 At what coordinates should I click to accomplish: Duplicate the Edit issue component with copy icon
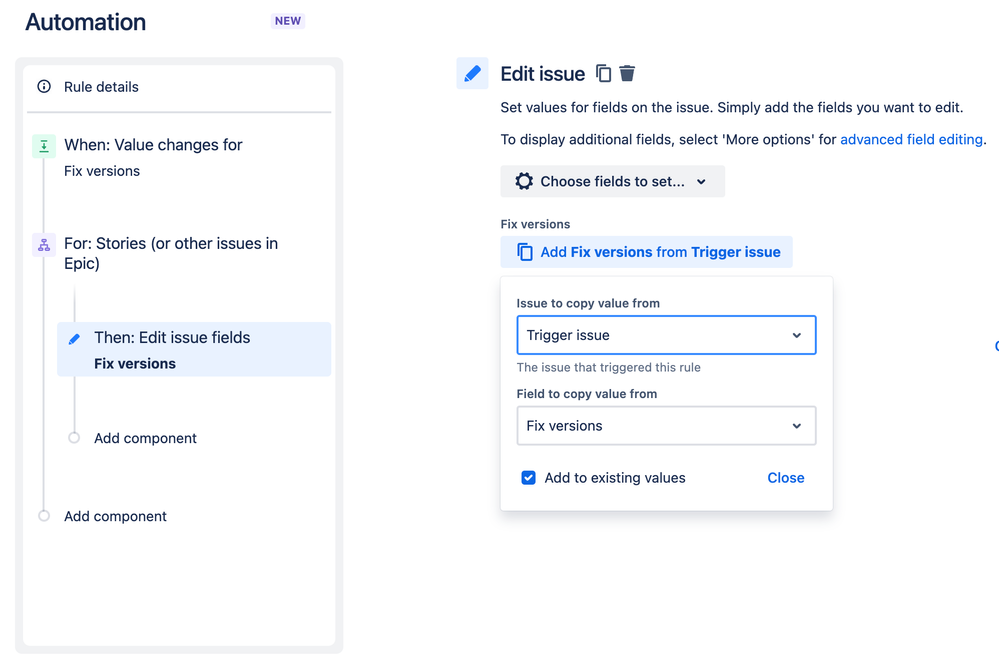pyautogui.click(x=603, y=73)
